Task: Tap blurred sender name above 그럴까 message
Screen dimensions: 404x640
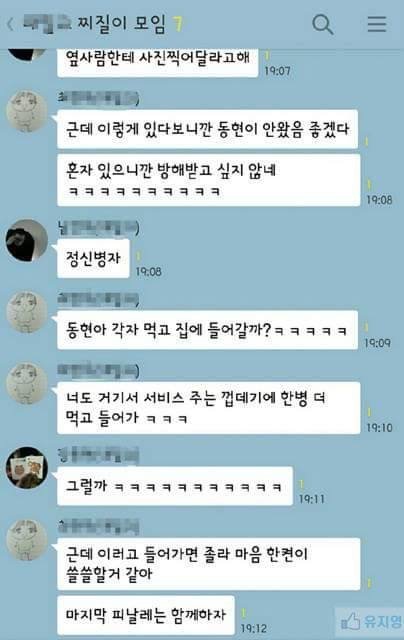Action: point(98,455)
